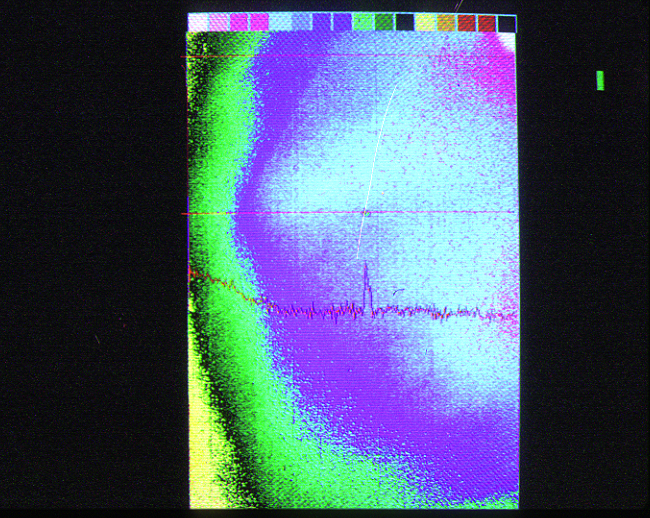This screenshot has width=650, height=518.
Task: Click the black swatch beside the yellow one
Action: (404, 22)
